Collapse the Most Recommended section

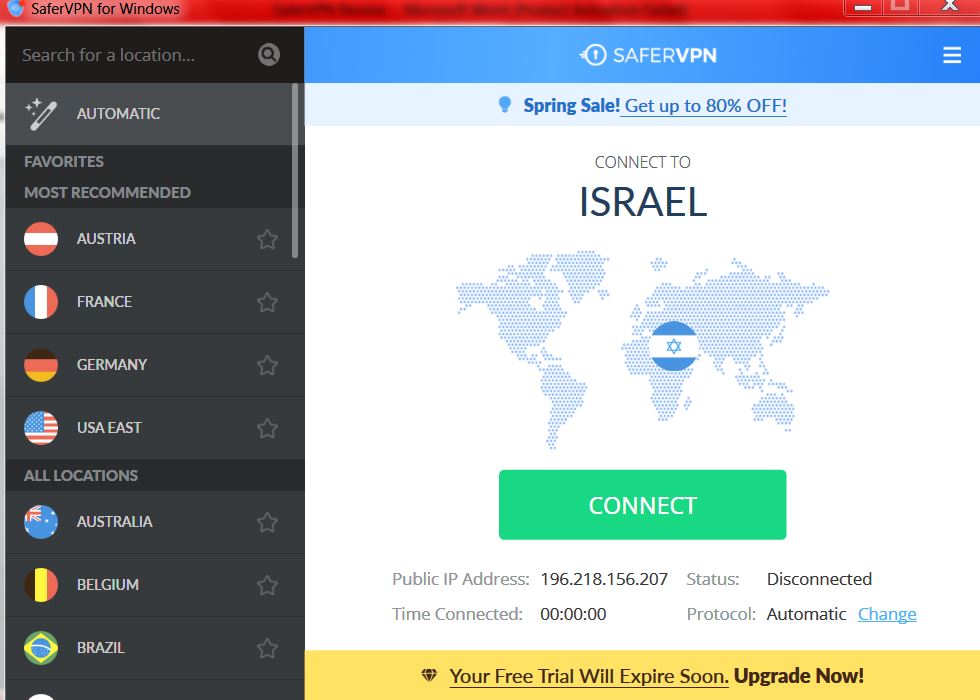(x=108, y=192)
